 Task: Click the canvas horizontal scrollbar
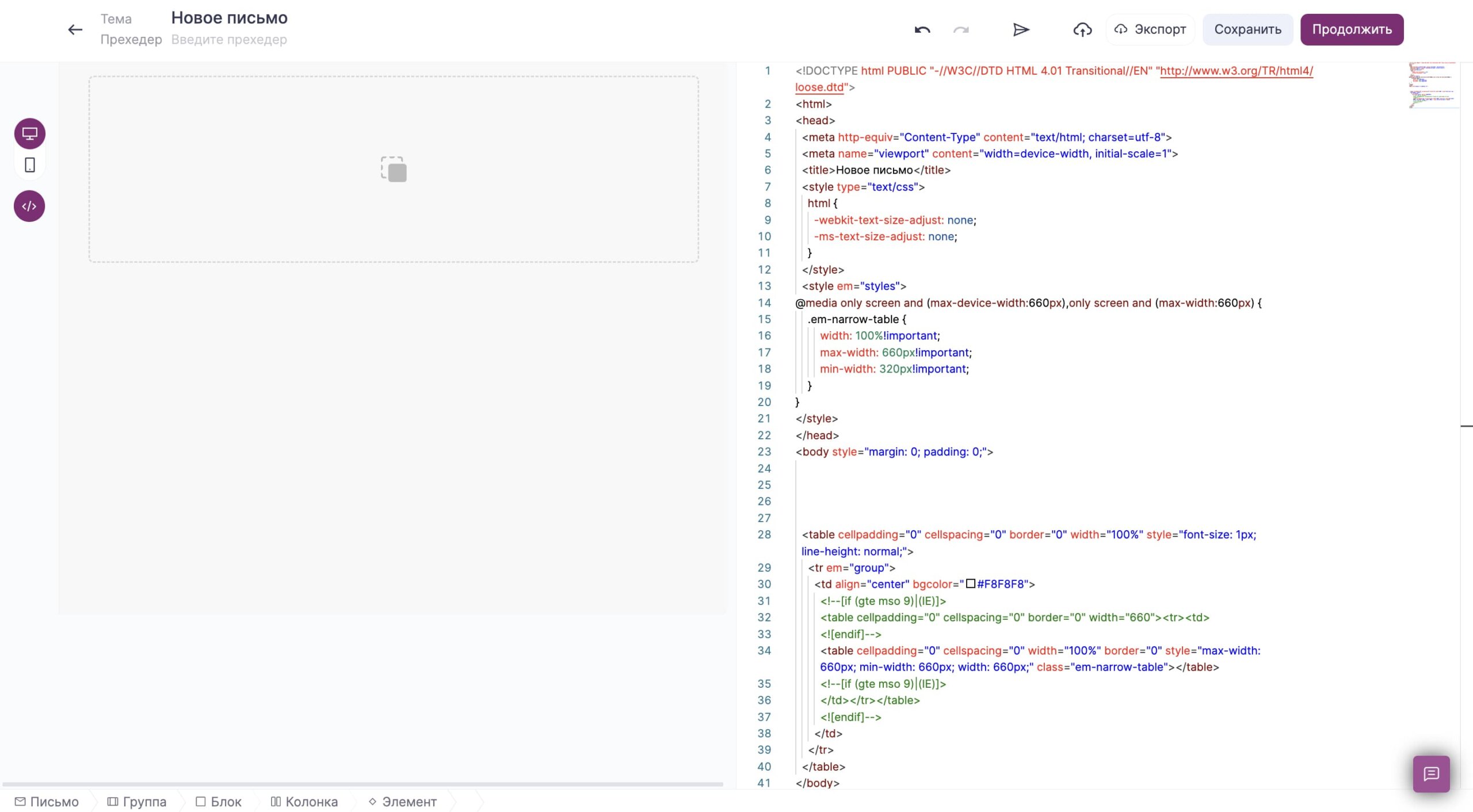pyautogui.click(x=362, y=784)
